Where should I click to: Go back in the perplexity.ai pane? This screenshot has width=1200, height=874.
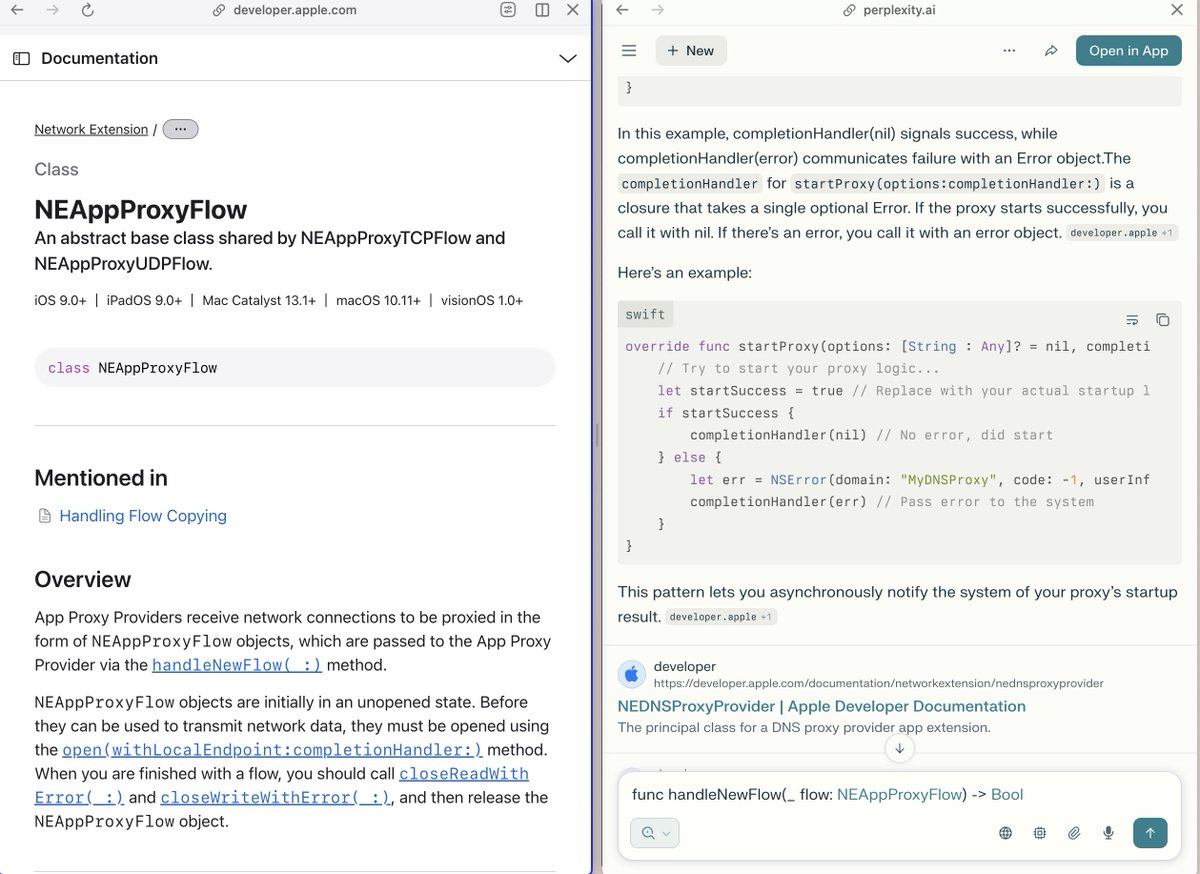(x=622, y=10)
